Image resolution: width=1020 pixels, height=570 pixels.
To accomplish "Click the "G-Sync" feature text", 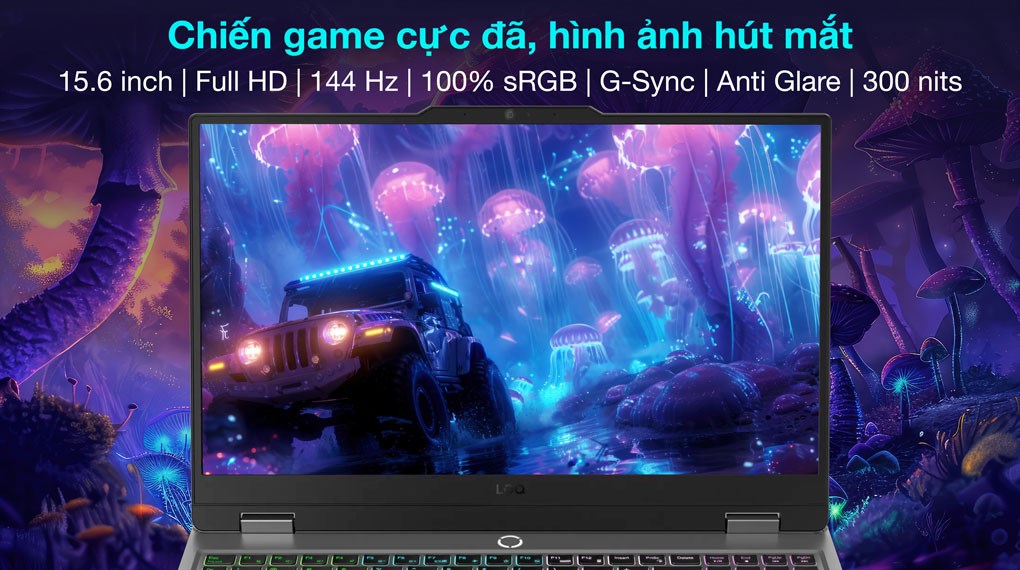I will pyautogui.click(x=647, y=83).
